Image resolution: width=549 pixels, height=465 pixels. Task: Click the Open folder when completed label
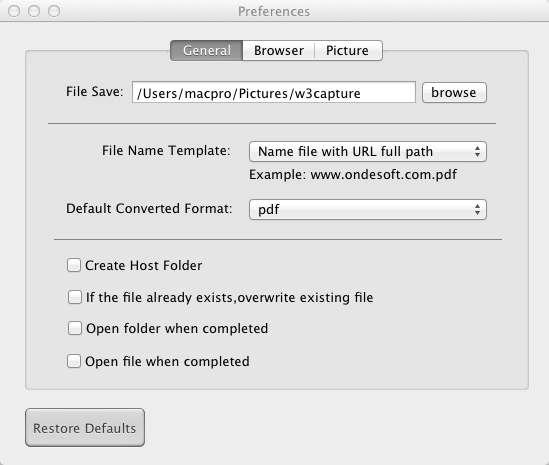coord(177,328)
